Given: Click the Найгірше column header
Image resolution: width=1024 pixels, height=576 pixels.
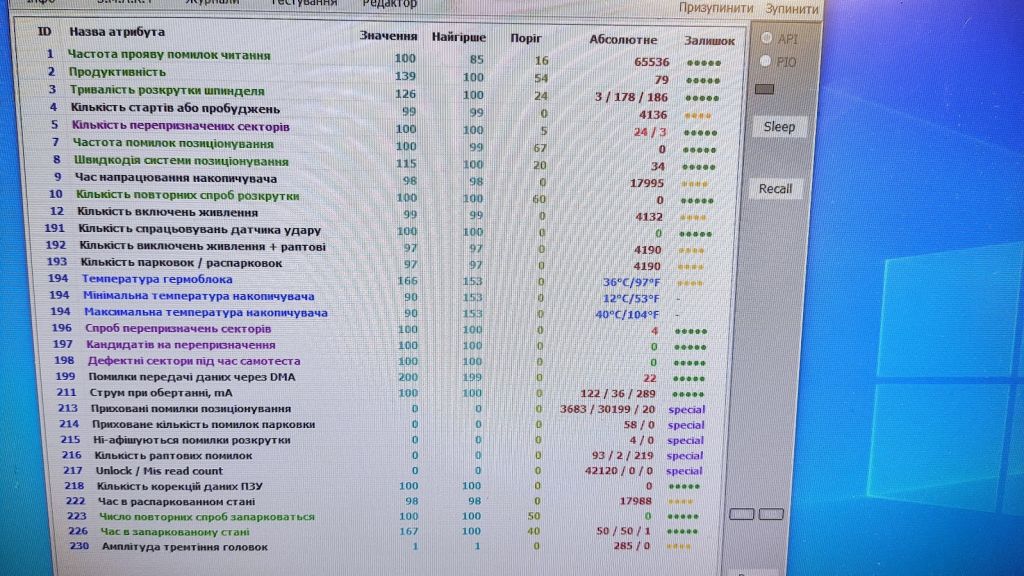Looking at the screenshot, I should click(458, 37).
